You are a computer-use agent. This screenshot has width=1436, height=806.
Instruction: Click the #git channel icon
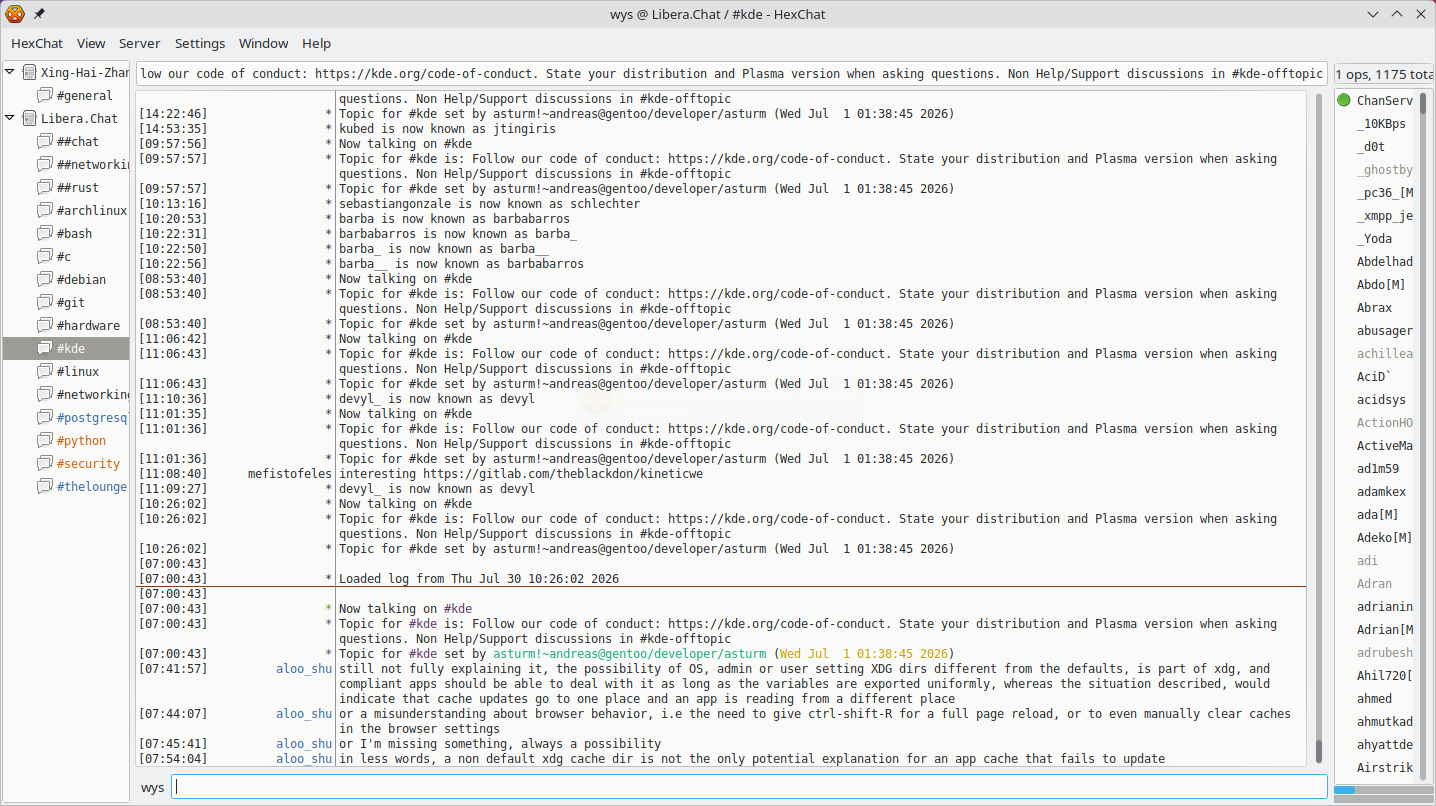click(x=44, y=303)
